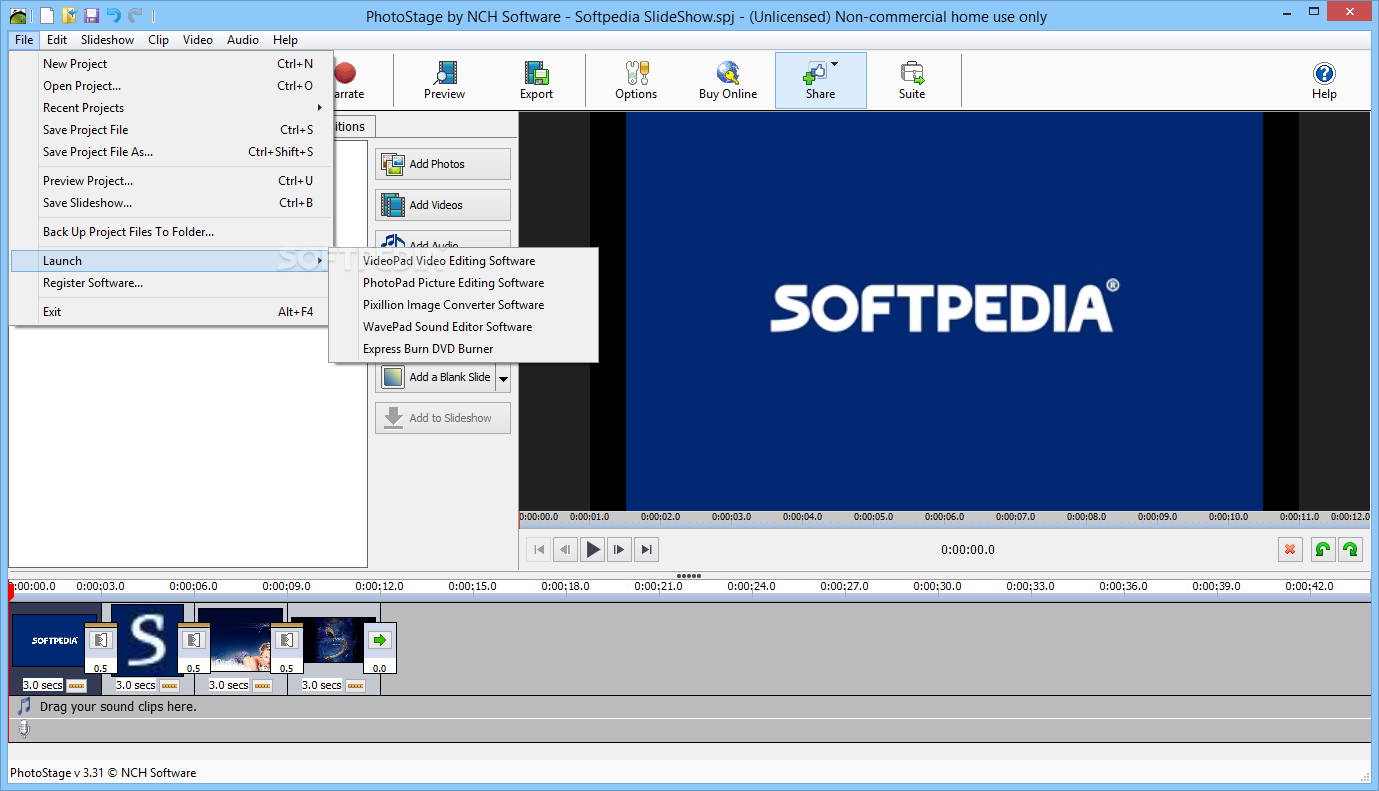Click the Share thumbs-up icon
The width and height of the screenshot is (1379, 791).
pos(816,72)
